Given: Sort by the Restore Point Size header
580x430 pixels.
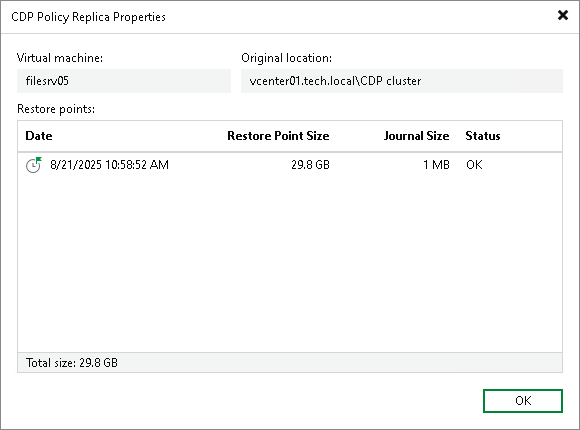Looking at the screenshot, I should pos(278,136).
